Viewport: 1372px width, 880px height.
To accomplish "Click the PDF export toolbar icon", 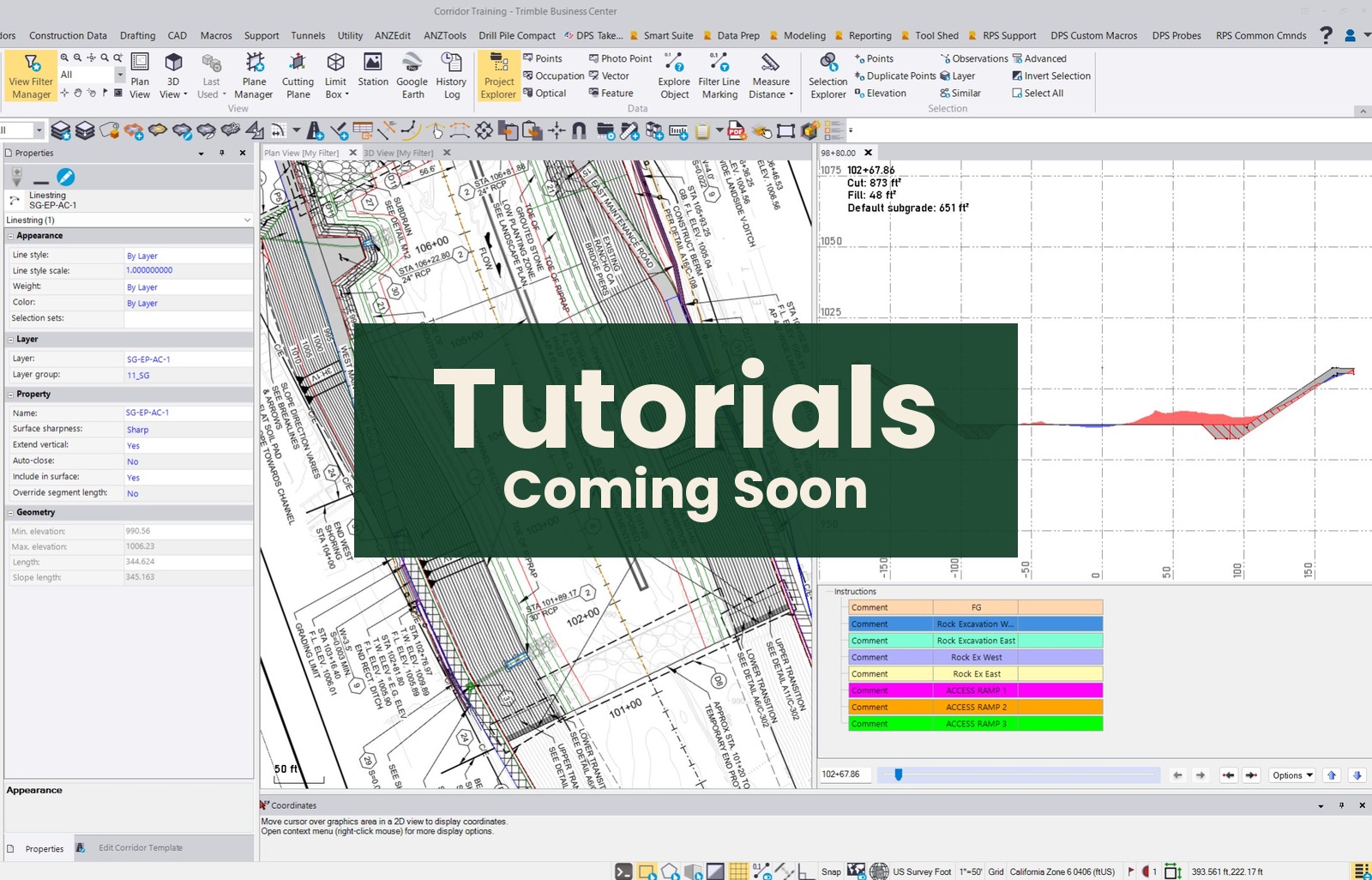I will (x=736, y=130).
